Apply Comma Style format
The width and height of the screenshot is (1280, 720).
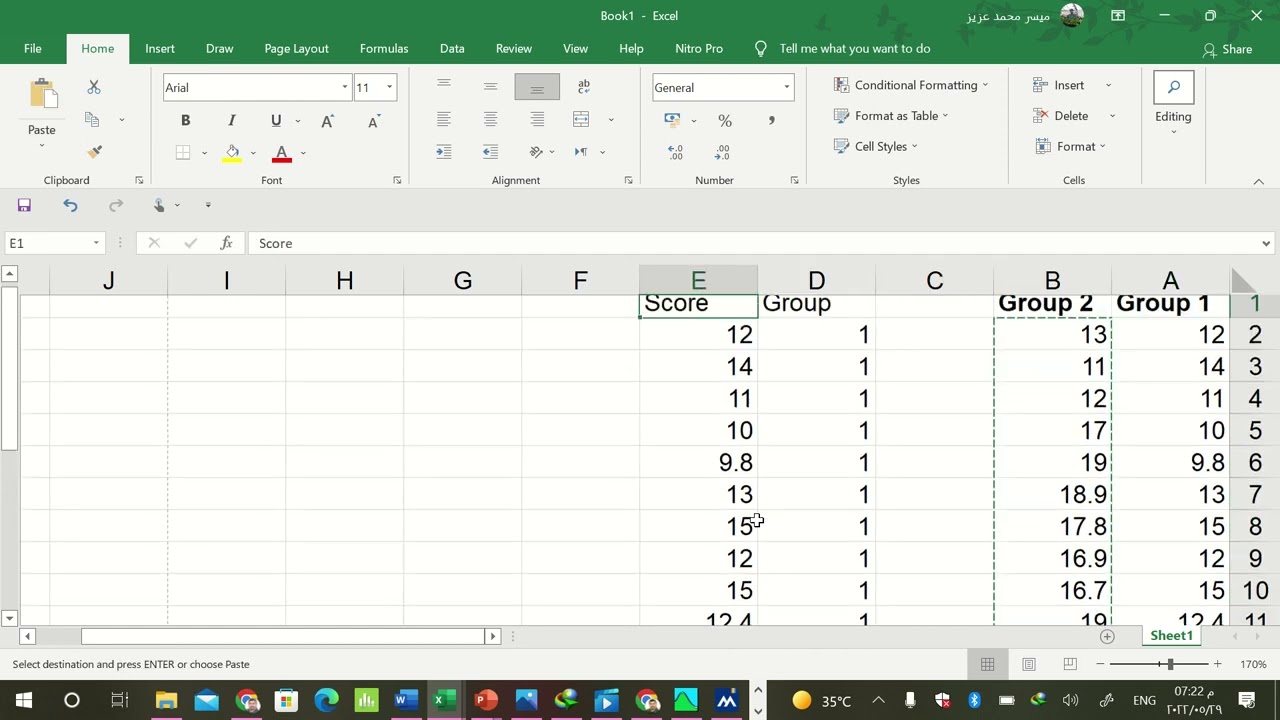click(x=771, y=121)
